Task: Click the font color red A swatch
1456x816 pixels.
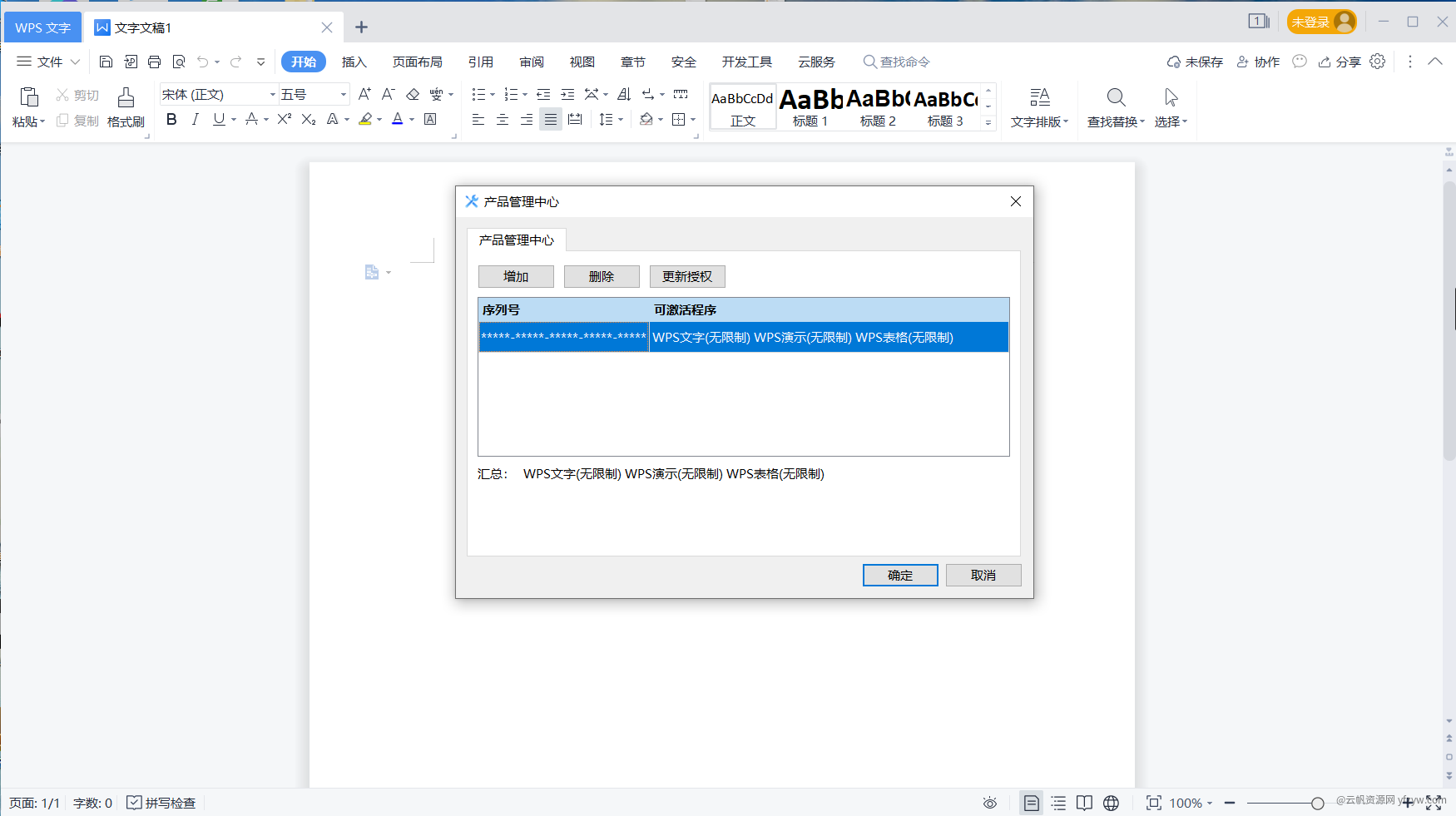Action: (x=398, y=119)
